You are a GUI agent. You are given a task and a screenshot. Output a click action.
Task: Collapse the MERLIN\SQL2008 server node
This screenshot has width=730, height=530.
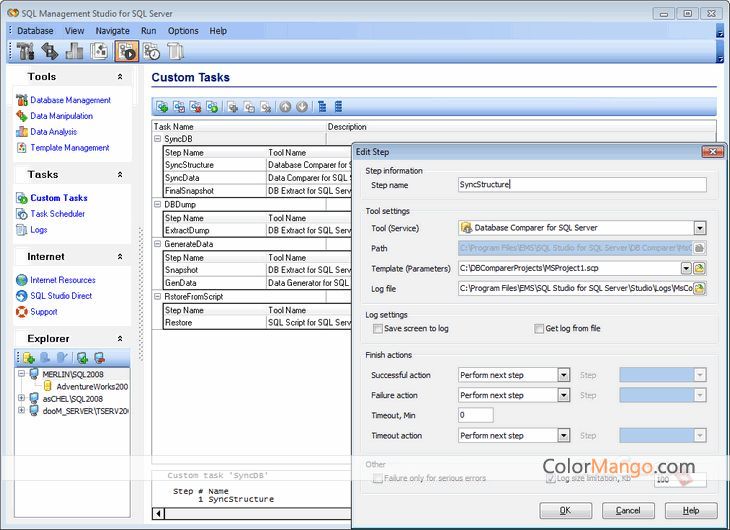(x=21, y=374)
